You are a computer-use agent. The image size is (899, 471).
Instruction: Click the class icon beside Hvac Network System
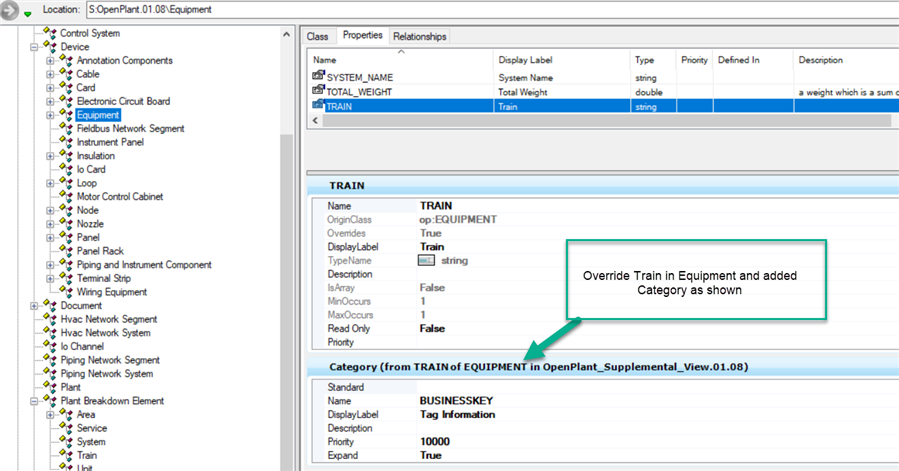50,333
